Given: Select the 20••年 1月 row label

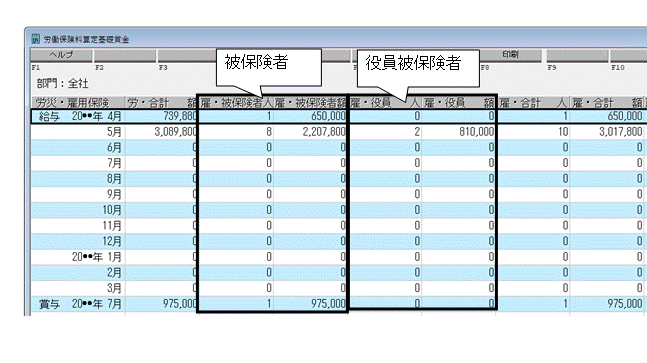Looking at the screenshot, I should 97,257.
